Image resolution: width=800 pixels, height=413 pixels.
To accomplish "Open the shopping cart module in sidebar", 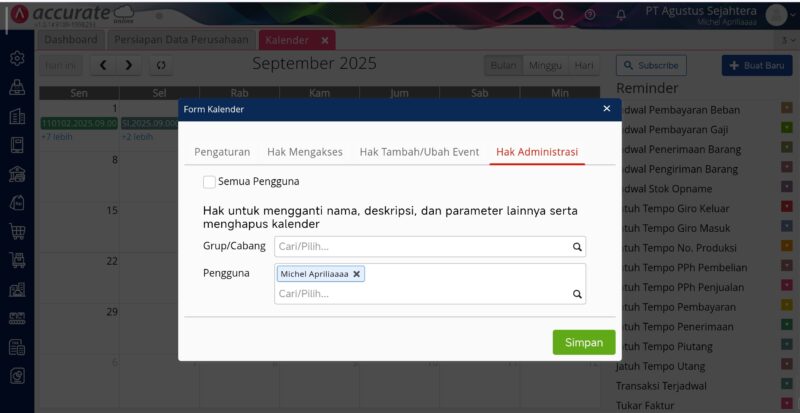I will point(17,232).
